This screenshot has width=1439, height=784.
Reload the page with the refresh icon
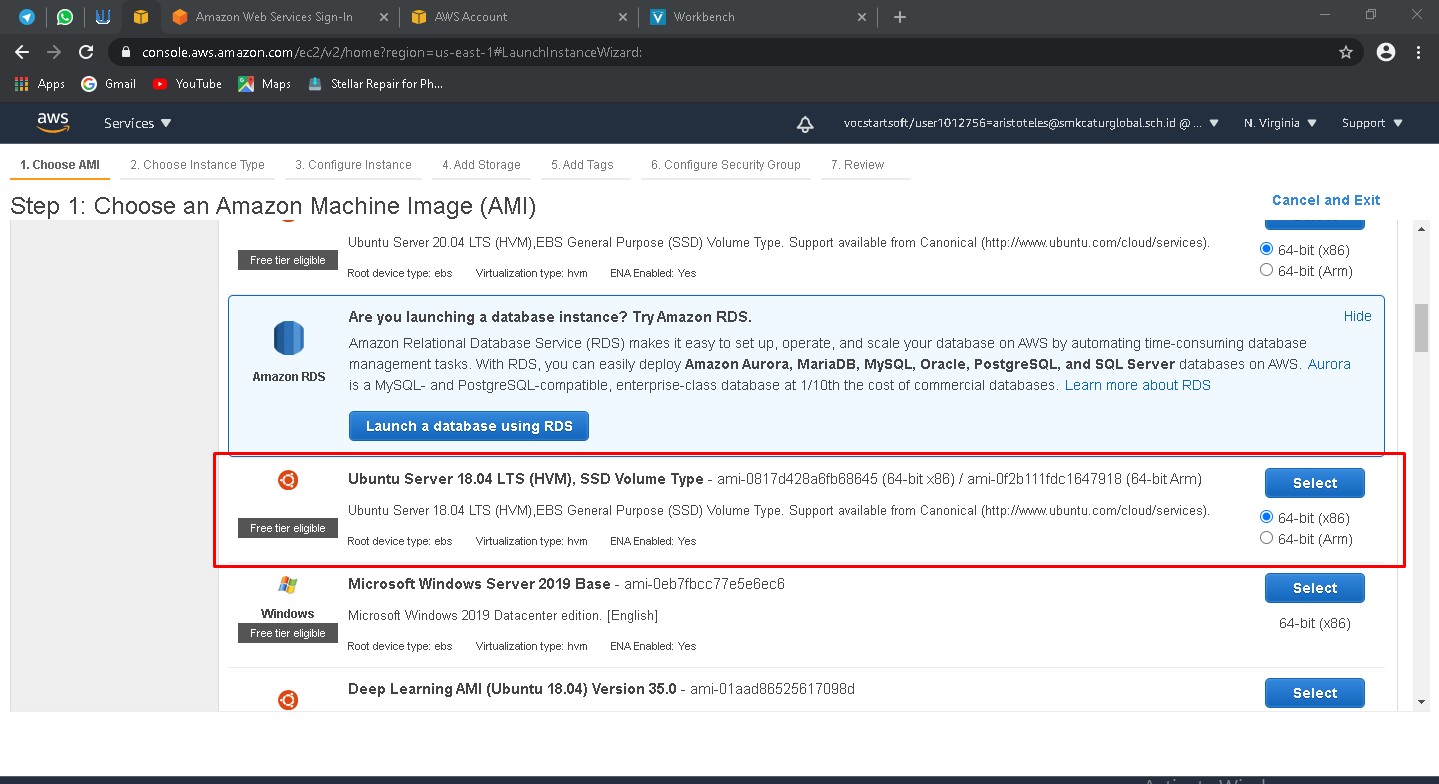point(86,52)
